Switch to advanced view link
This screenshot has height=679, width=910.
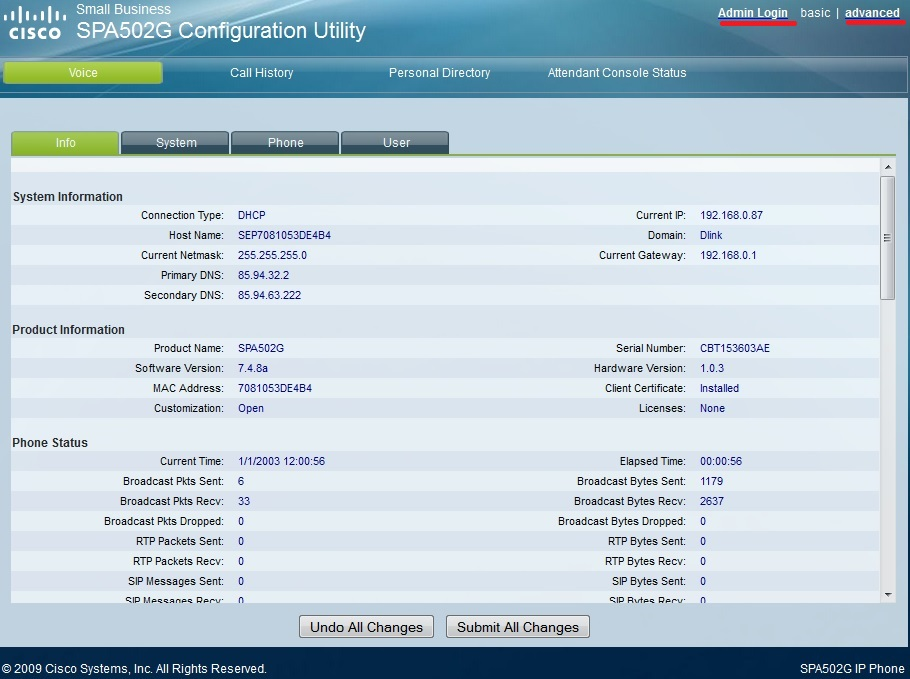point(872,13)
